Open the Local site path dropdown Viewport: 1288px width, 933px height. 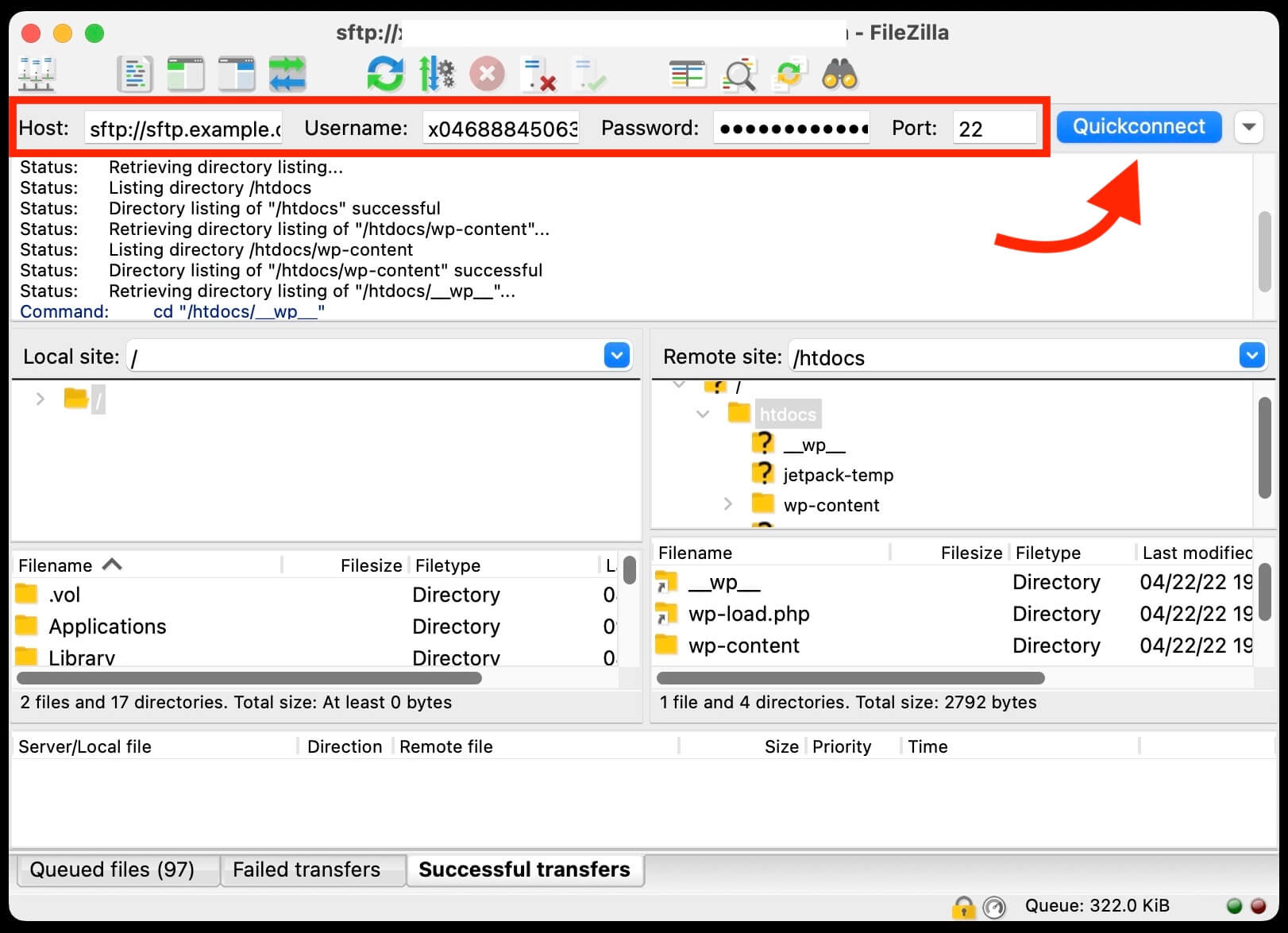tap(617, 356)
